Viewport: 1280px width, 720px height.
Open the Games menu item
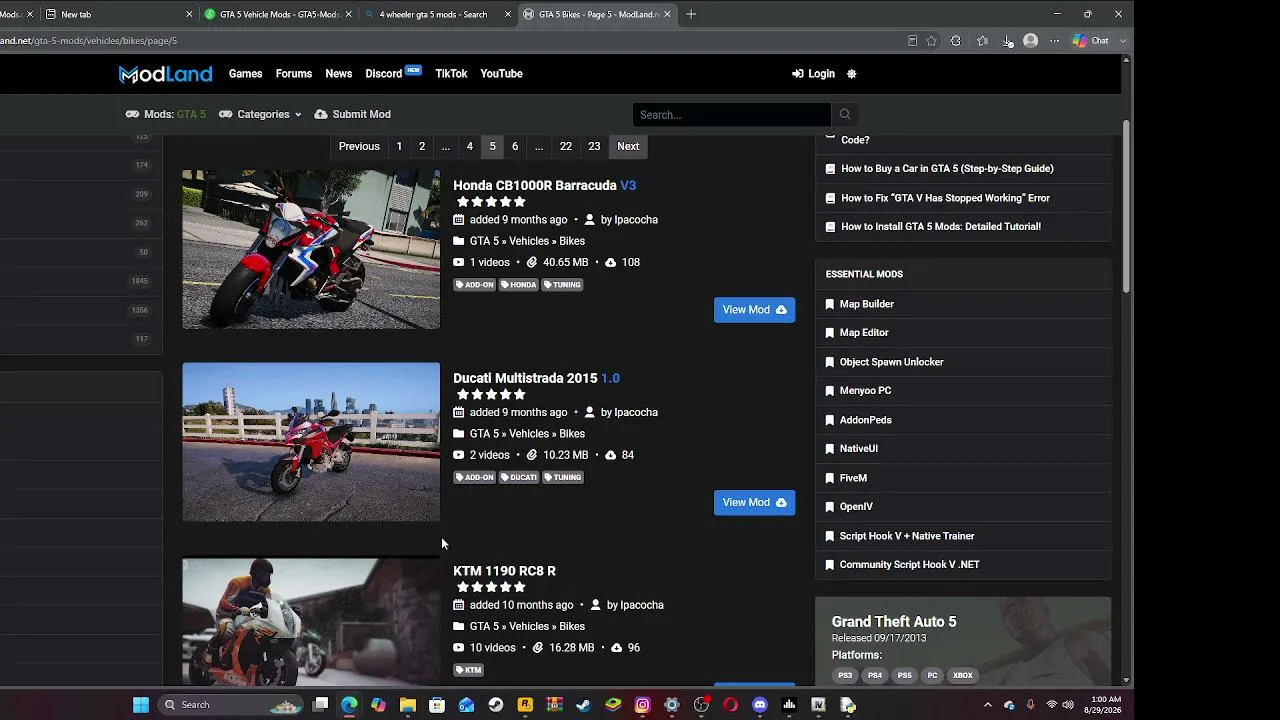245,74
